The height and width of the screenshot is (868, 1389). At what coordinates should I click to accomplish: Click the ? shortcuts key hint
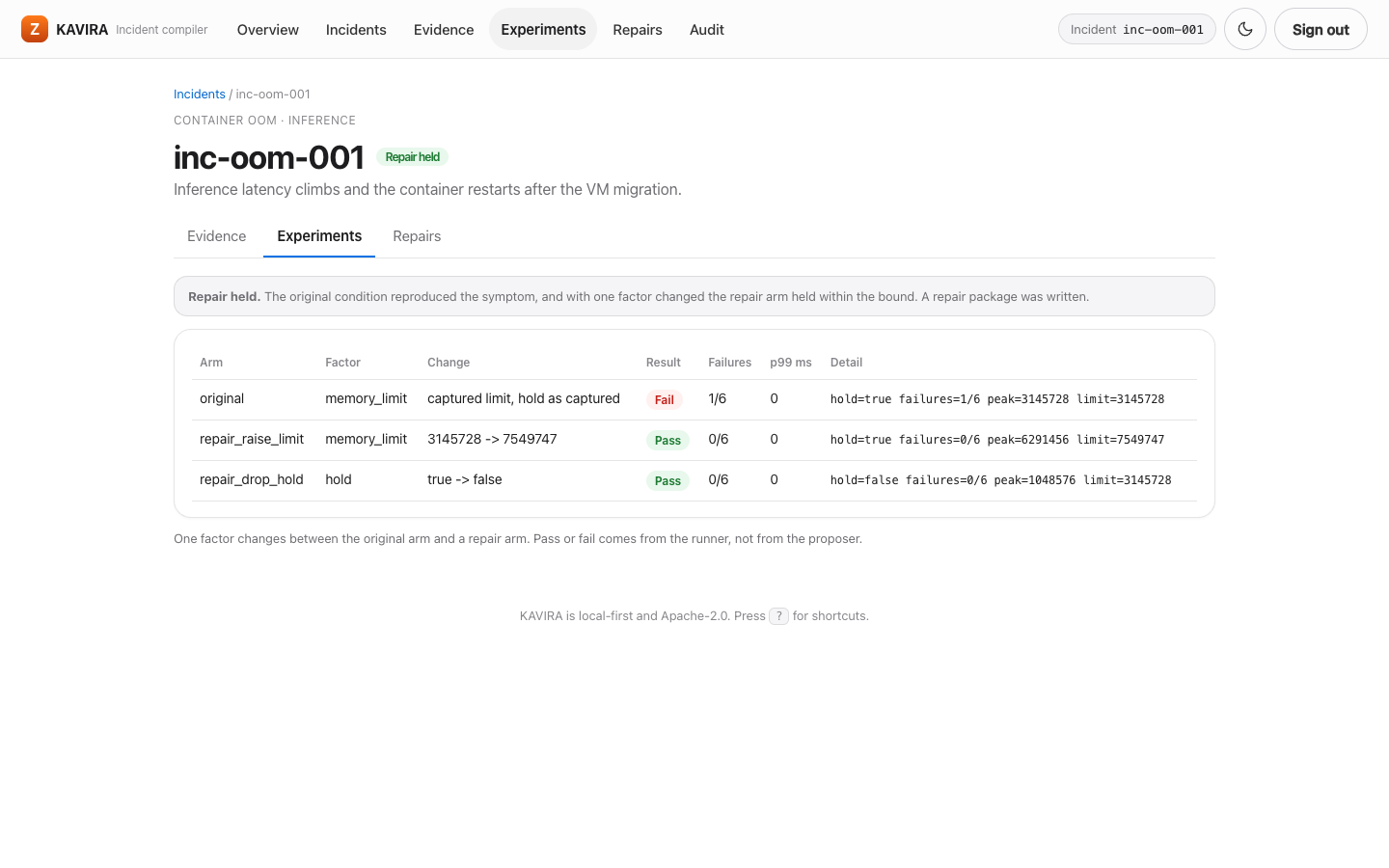click(x=779, y=616)
